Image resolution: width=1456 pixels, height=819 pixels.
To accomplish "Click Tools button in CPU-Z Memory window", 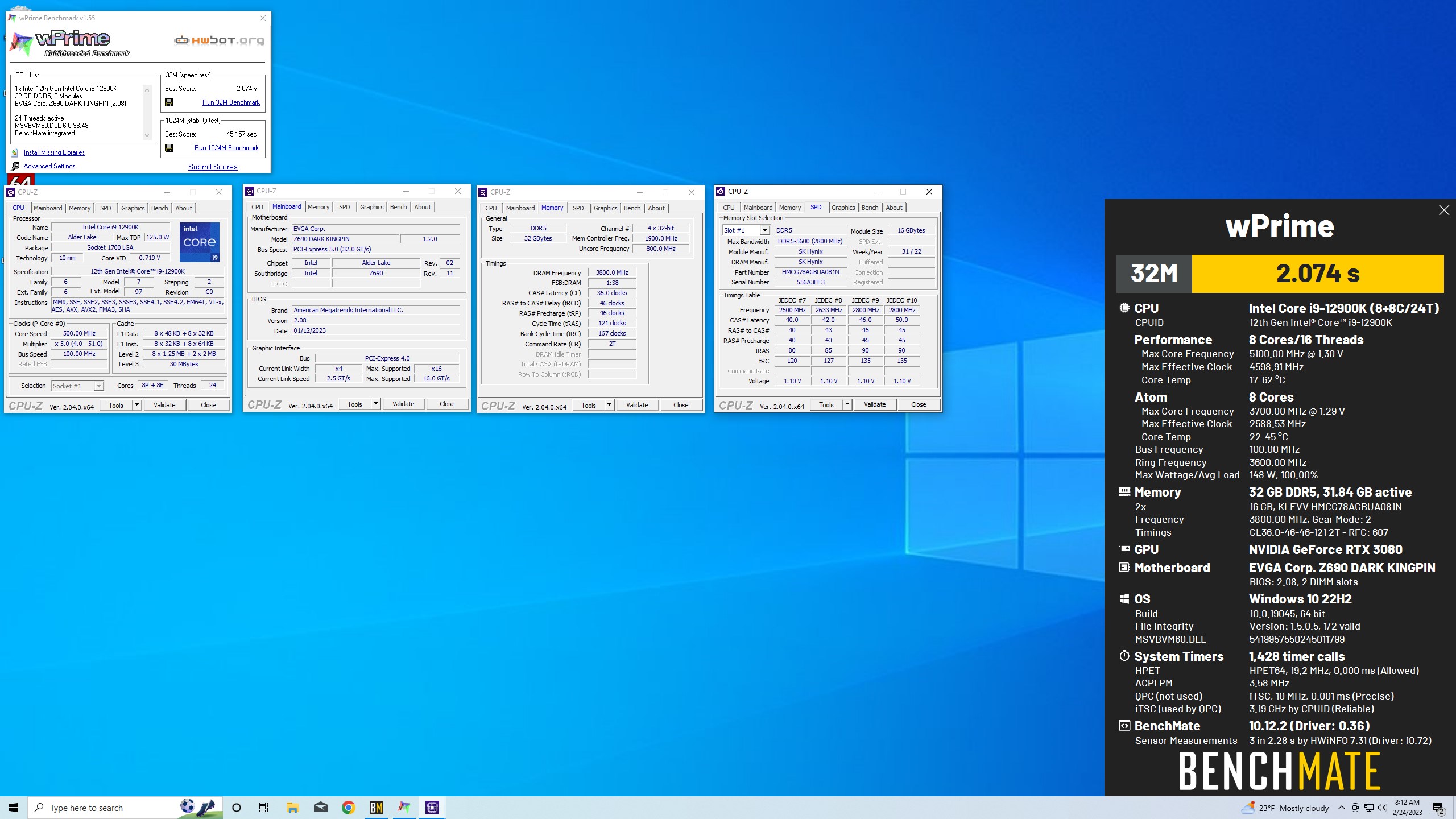I will pyautogui.click(x=589, y=405).
